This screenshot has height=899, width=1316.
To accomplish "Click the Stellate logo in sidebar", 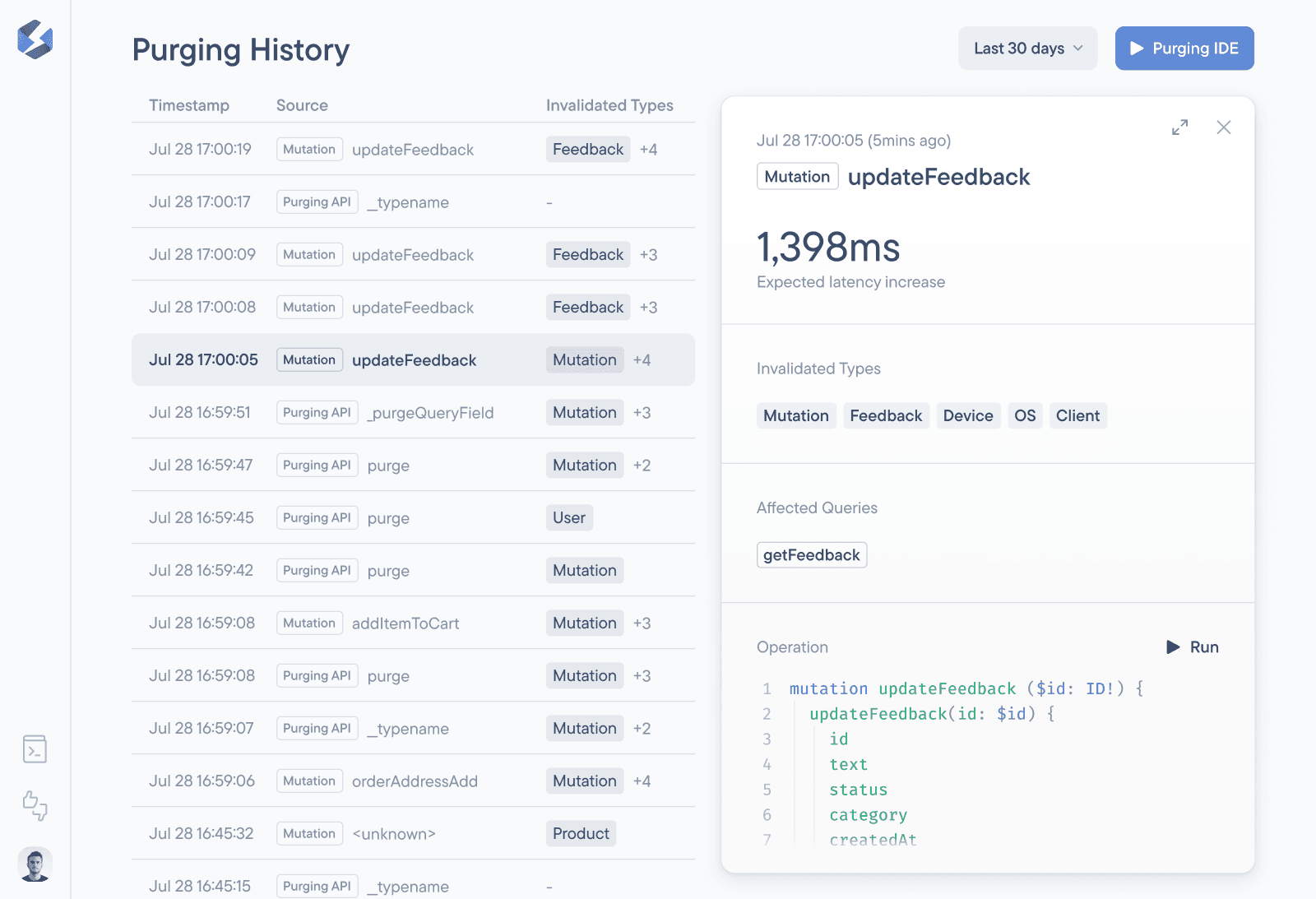I will [x=35, y=39].
